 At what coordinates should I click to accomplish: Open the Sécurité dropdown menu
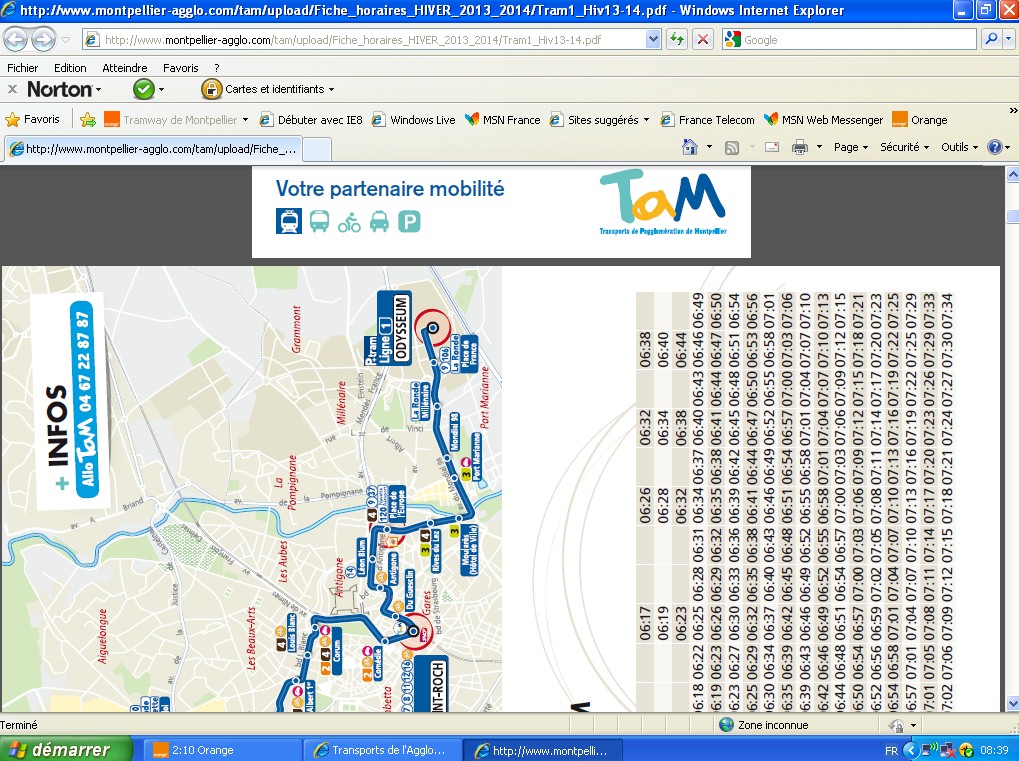point(904,147)
